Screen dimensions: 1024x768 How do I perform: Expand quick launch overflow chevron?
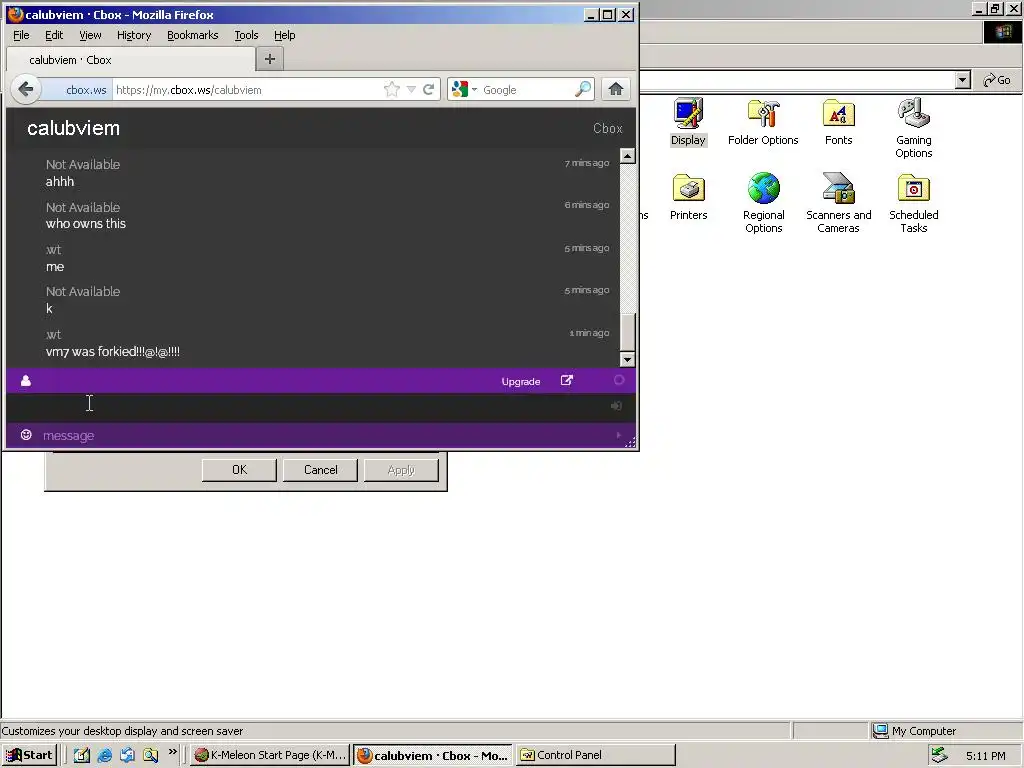click(x=172, y=752)
